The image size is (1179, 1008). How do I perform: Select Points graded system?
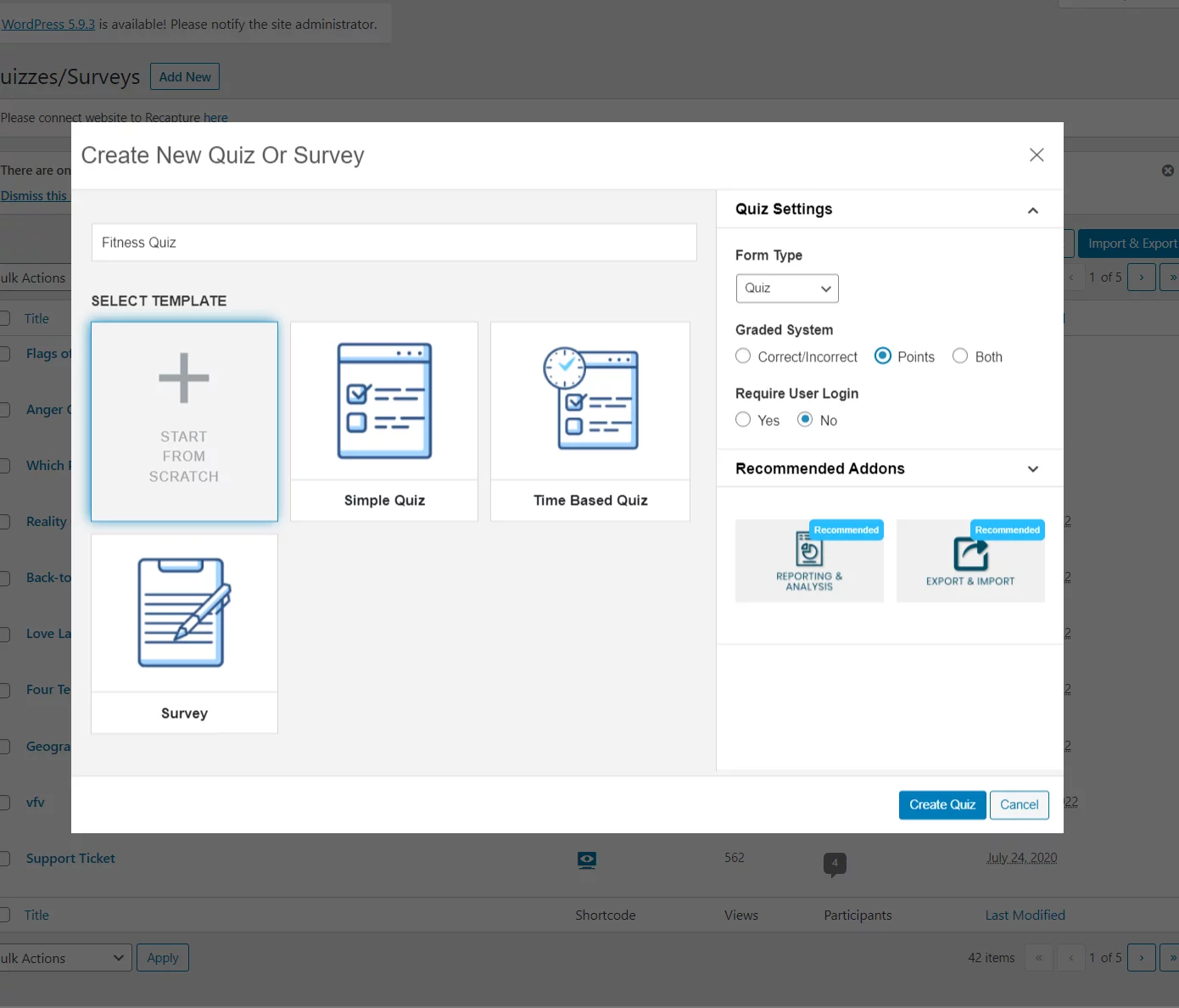click(x=883, y=356)
